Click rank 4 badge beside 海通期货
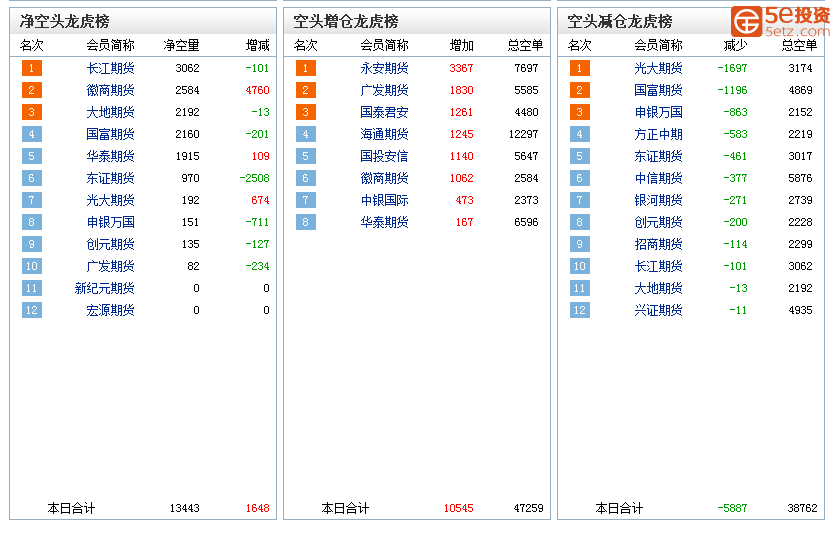Viewport: 838px width, 533px height. point(306,134)
